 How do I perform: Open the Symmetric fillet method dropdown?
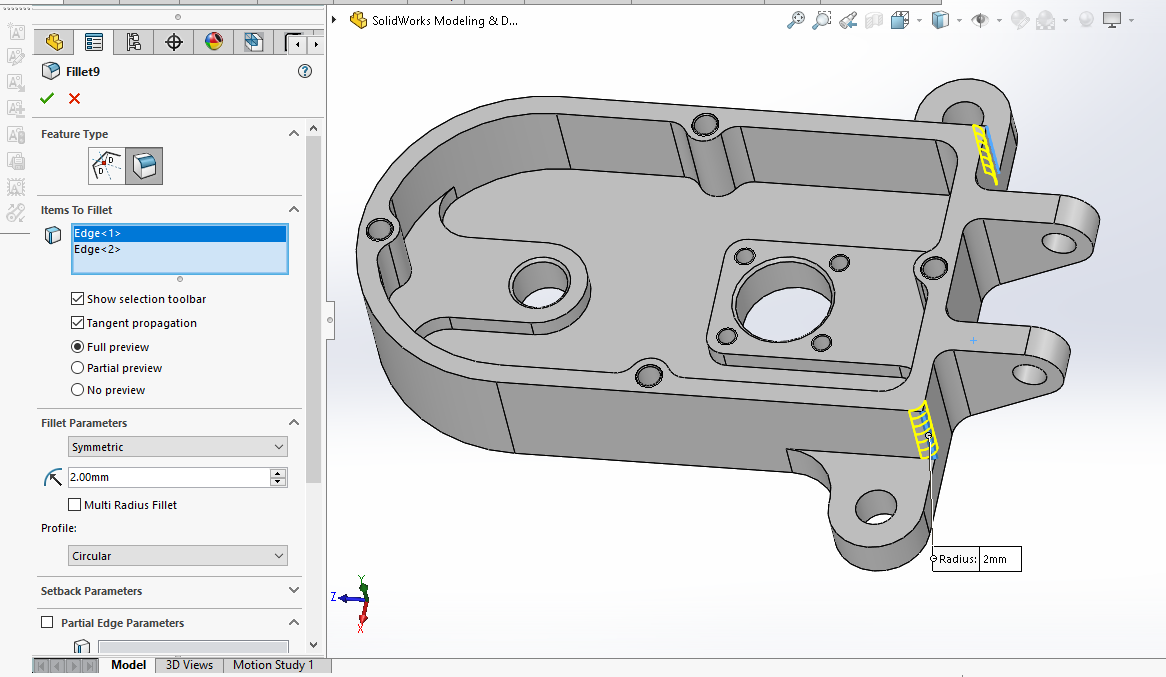(x=178, y=447)
